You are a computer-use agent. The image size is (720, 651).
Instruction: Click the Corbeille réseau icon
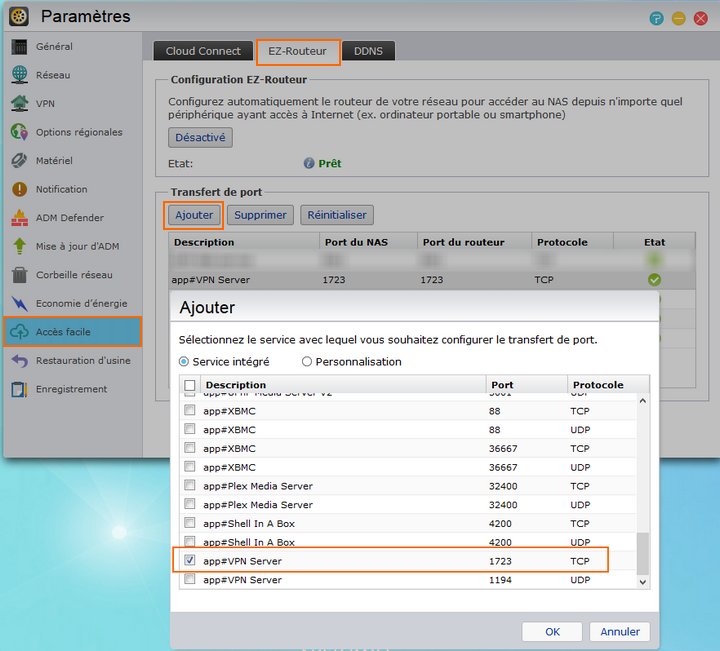pyautogui.click(x=19, y=275)
